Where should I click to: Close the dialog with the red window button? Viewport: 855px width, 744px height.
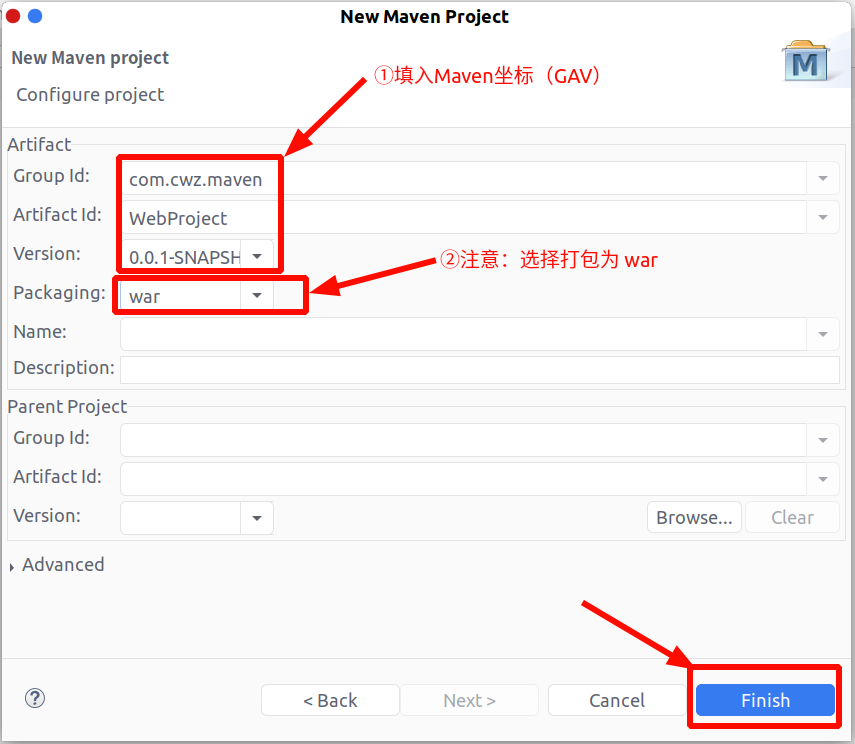(13, 16)
